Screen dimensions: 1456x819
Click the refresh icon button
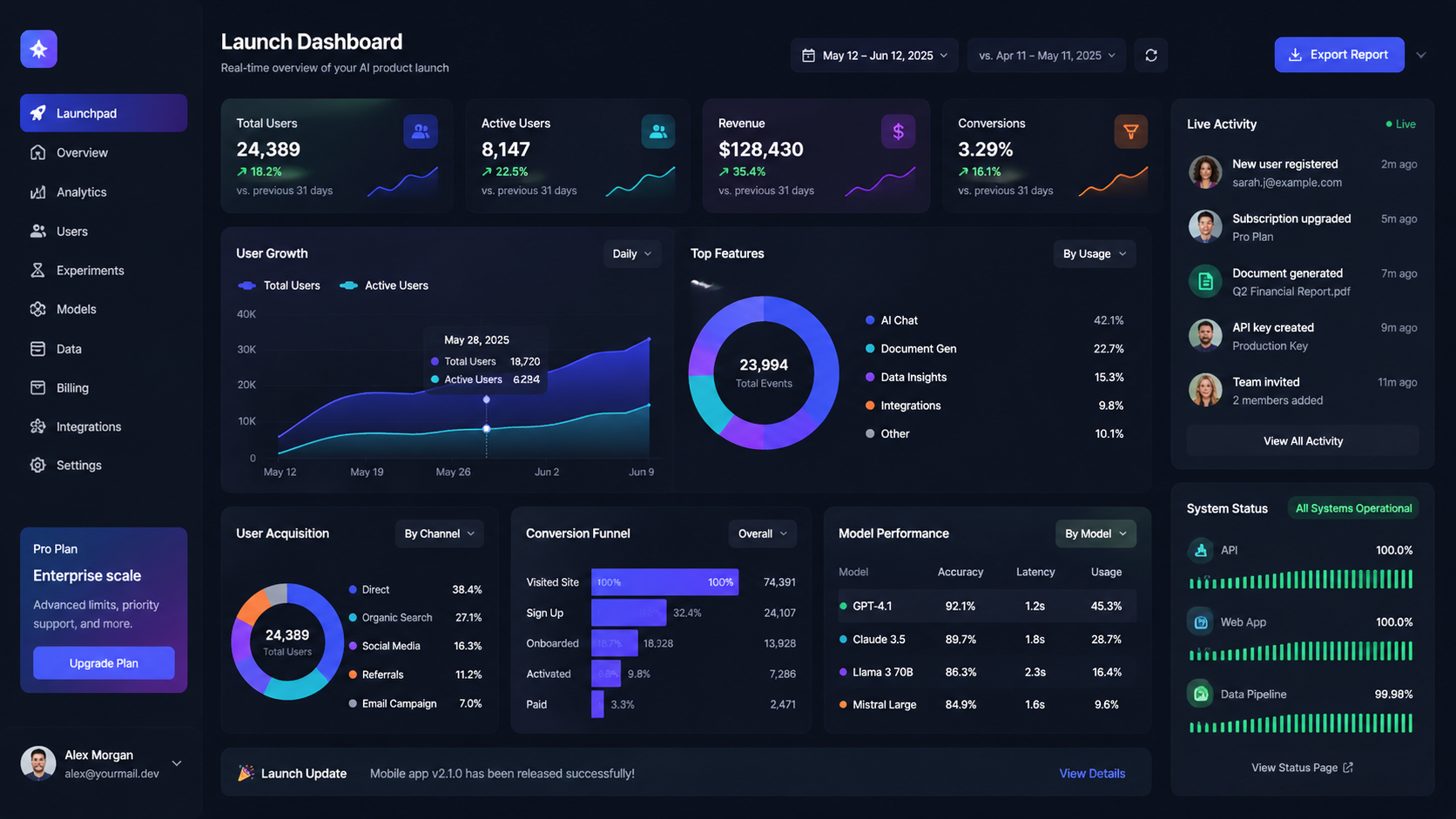point(1151,56)
